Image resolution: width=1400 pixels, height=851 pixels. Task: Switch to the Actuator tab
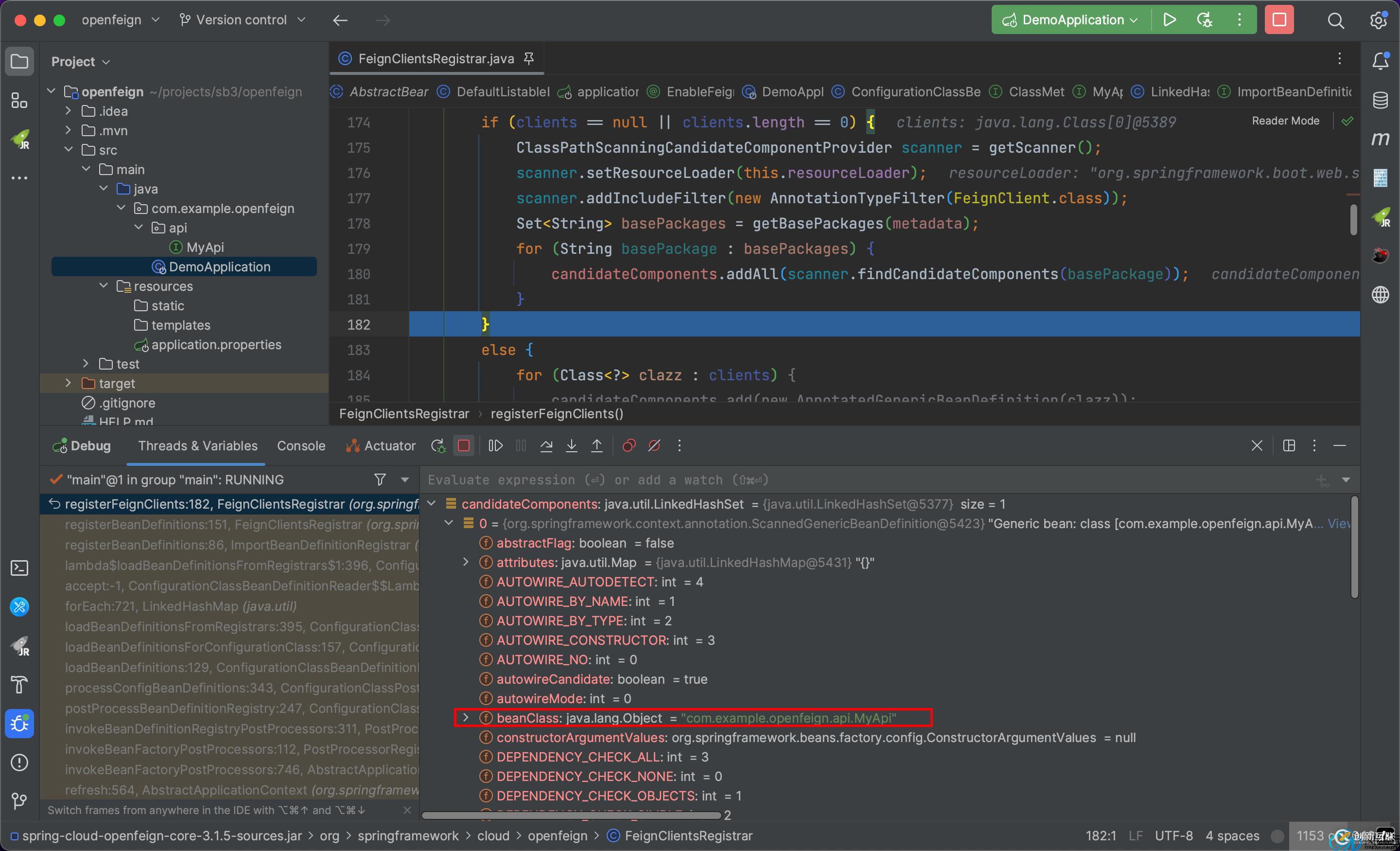click(381, 446)
